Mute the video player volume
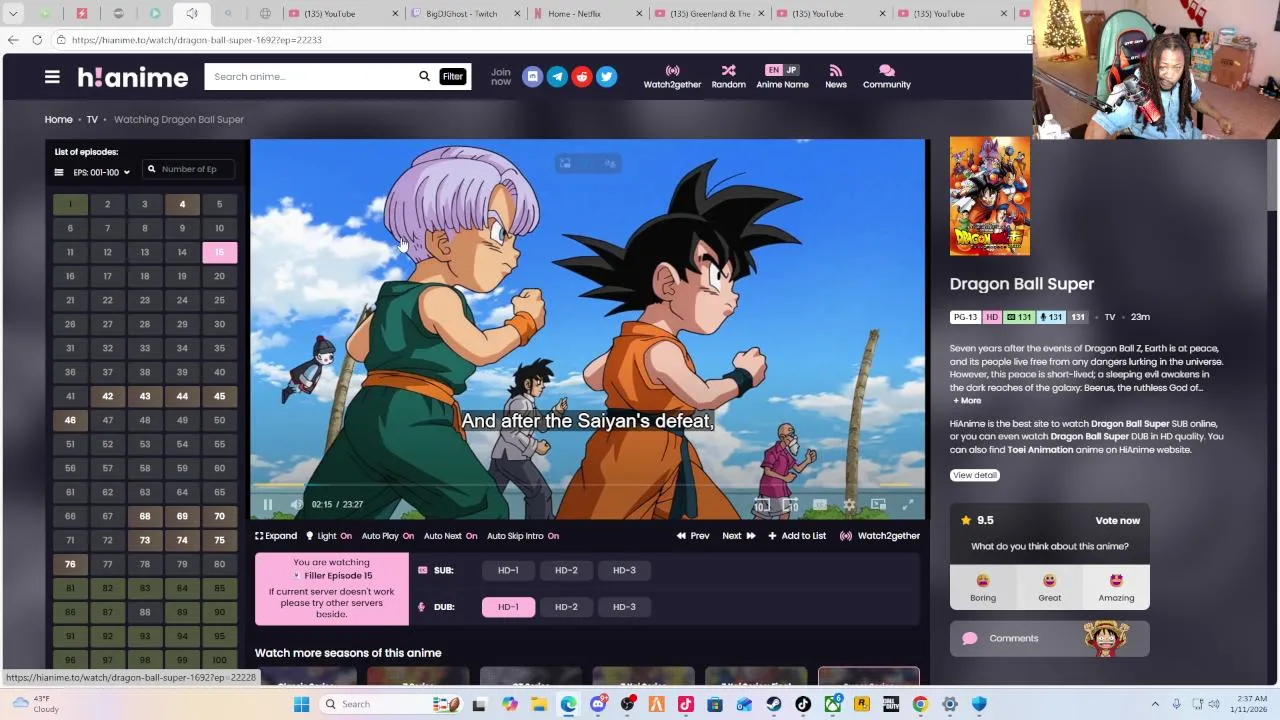1280x720 pixels. (x=296, y=505)
